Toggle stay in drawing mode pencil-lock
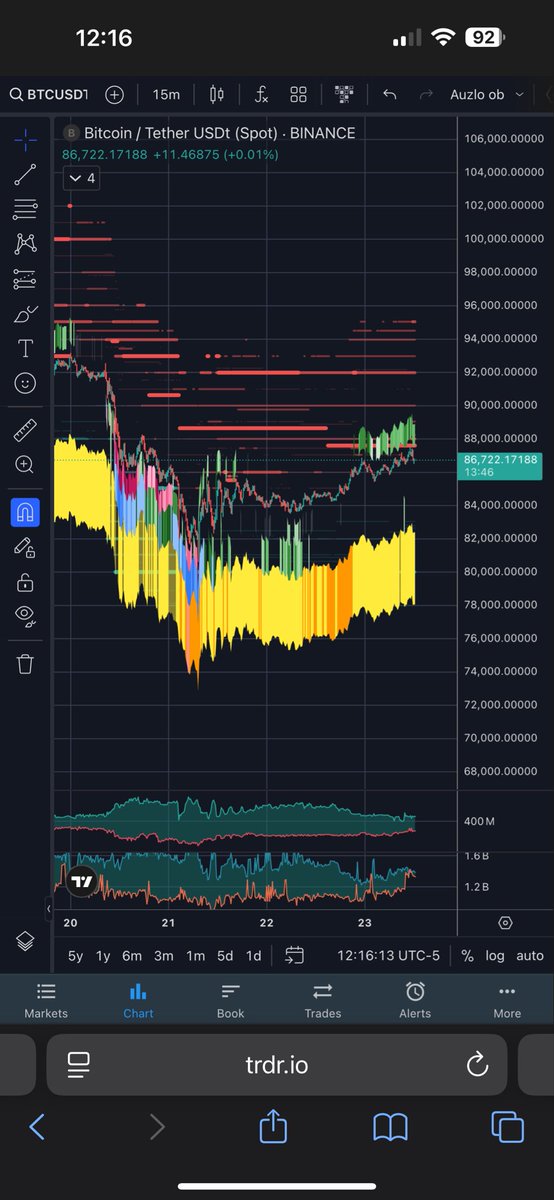Screen dimensions: 554x1200 (x=25, y=547)
